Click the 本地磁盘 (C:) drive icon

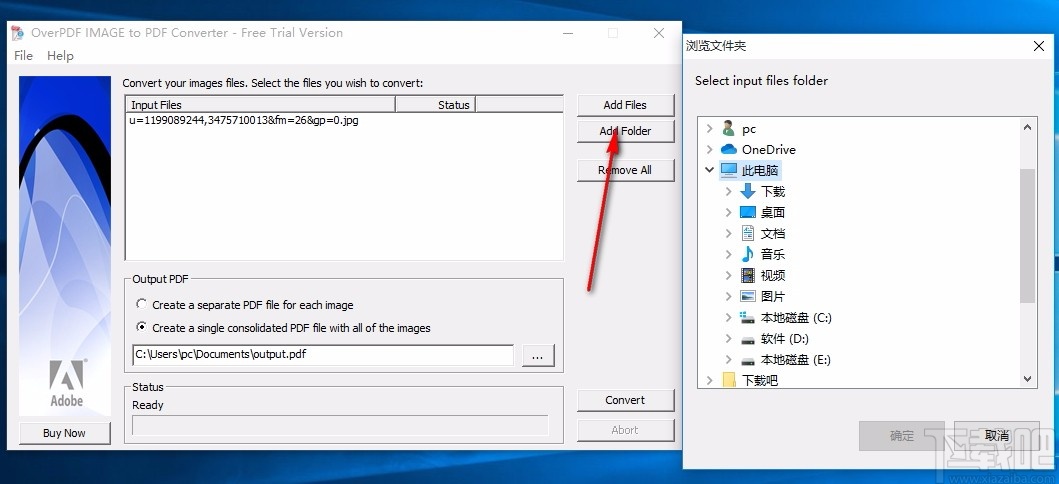pos(748,317)
